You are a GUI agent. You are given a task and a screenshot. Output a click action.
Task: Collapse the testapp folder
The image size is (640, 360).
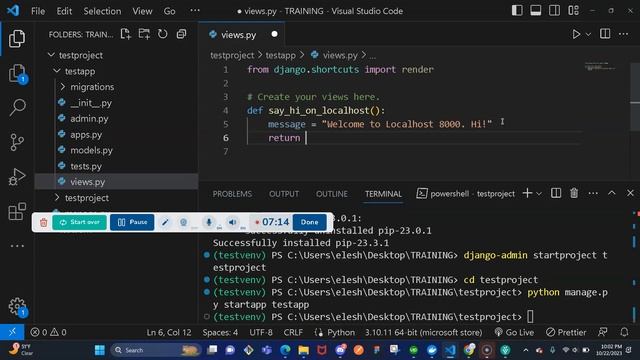pos(57,71)
